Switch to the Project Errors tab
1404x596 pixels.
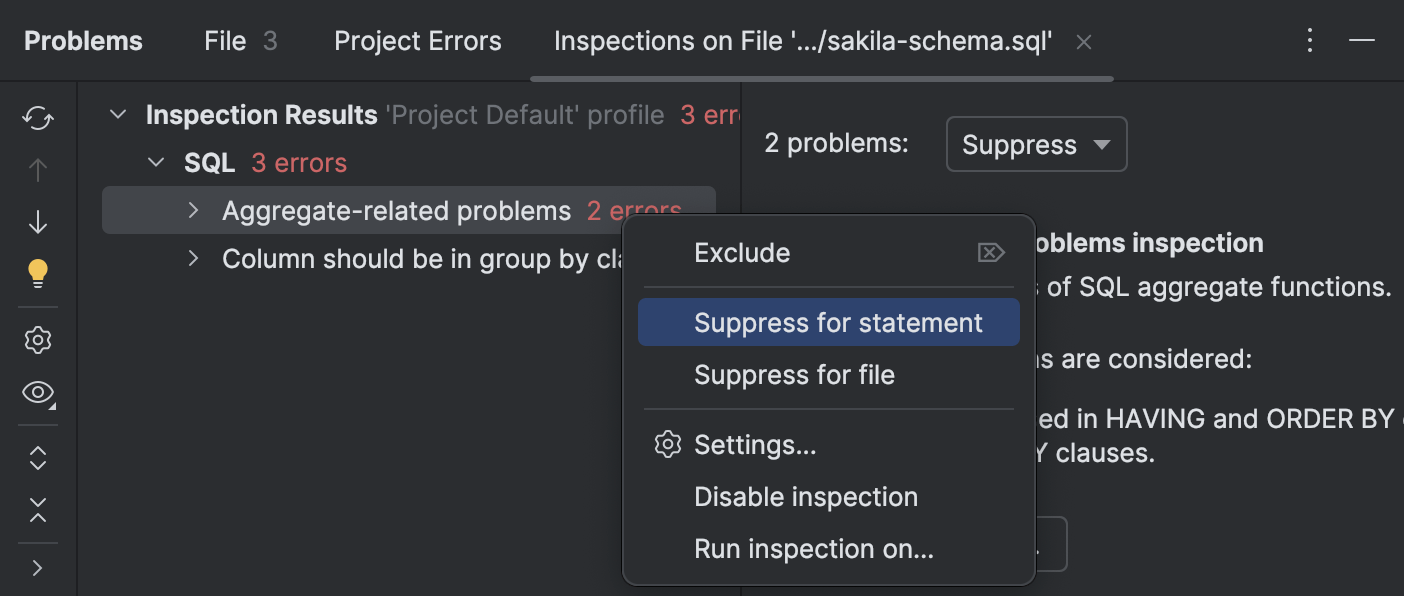[417, 41]
